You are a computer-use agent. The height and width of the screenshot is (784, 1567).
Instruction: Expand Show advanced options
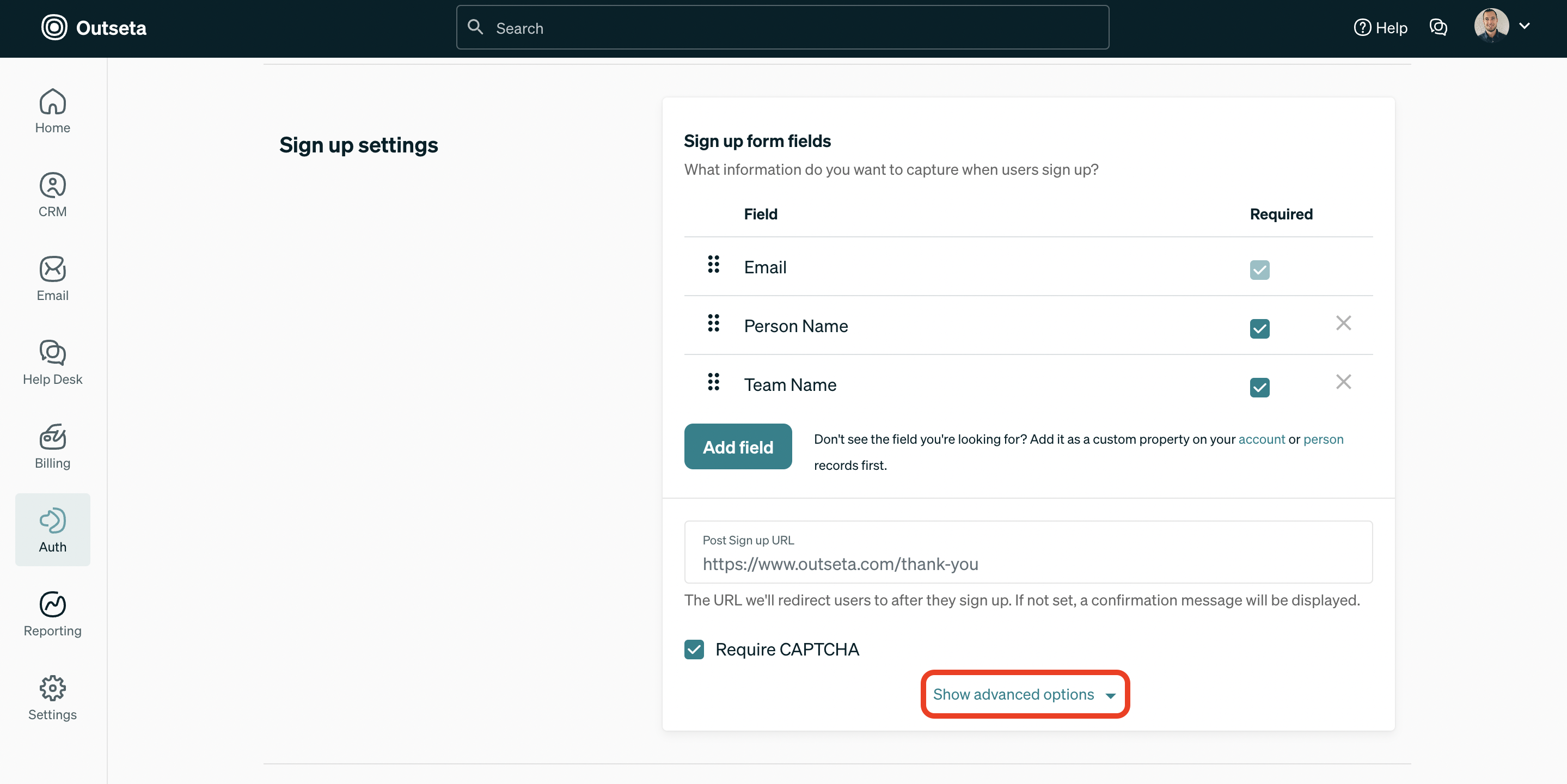click(x=1024, y=694)
